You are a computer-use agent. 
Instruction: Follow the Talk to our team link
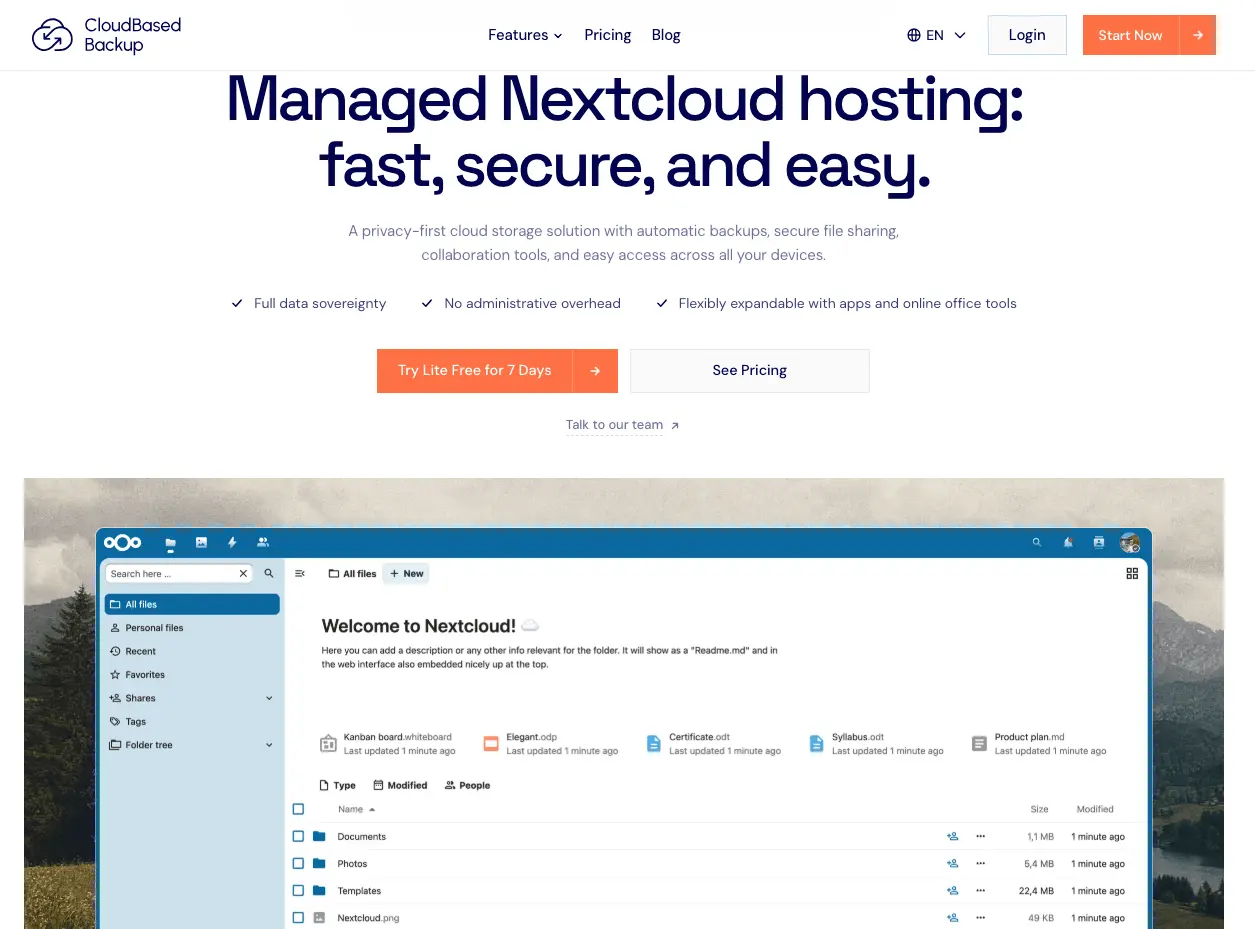[x=622, y=425]
